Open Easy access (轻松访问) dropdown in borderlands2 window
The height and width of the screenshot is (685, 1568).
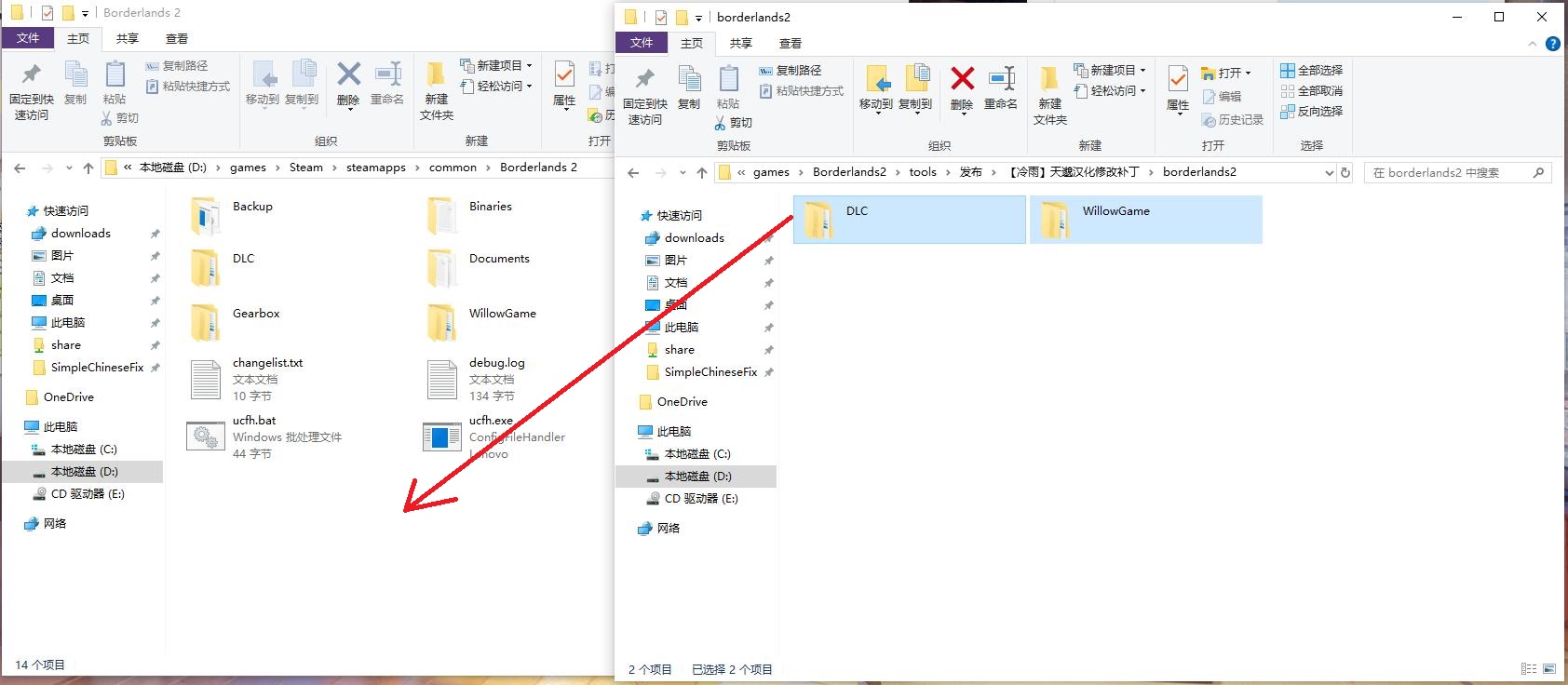point(1110,91)
